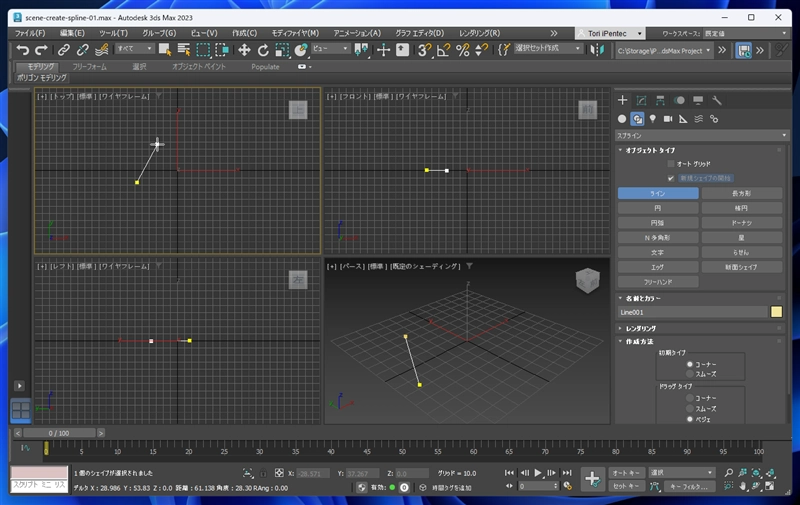Click Set Key large plus icon
This screenshot has width=800, height=505.
tap(592, 478)
